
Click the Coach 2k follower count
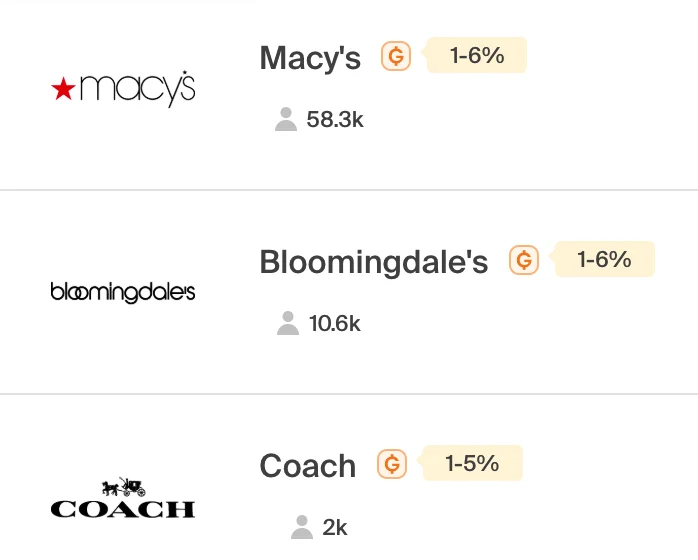335,528
